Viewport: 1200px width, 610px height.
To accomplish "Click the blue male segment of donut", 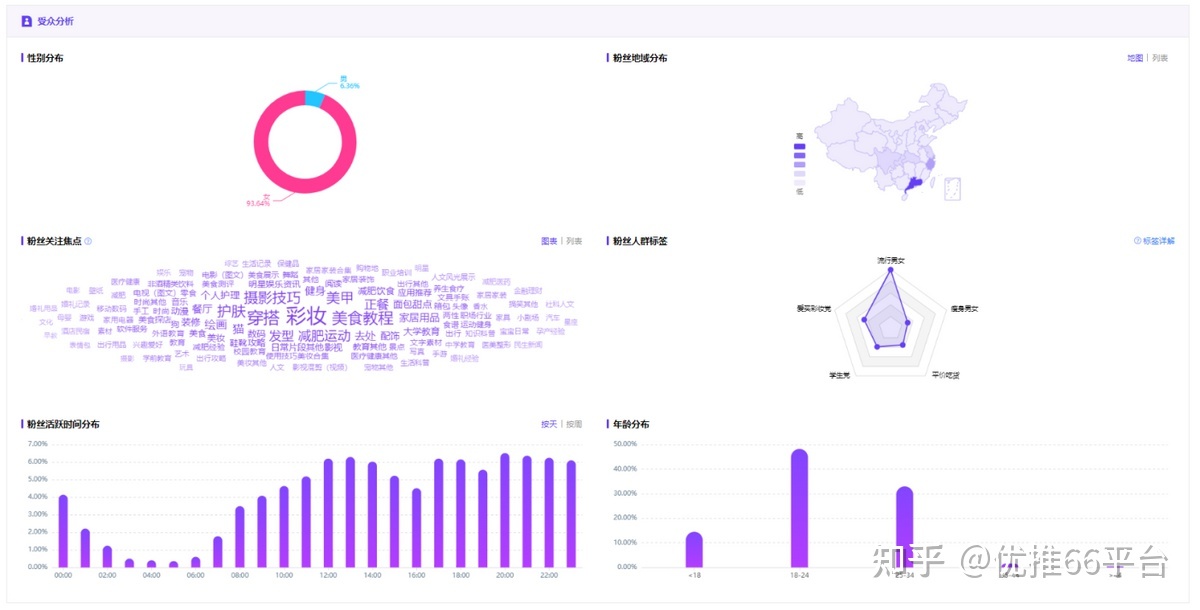I will [x=315, y=99].
